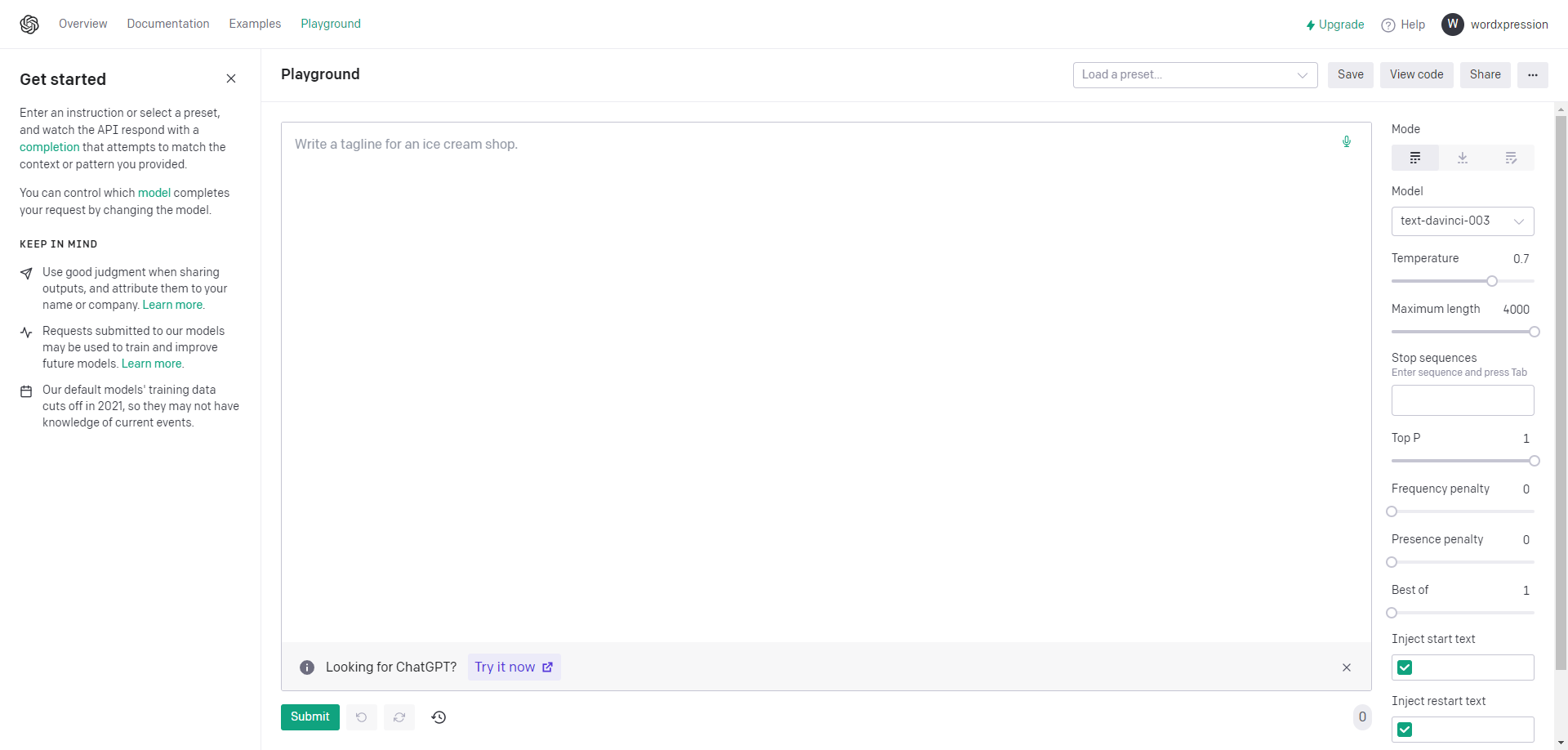The width and height of the screenshot is (1568, 750).
Task: Click into the prompt text area
Action: coord(826,382)
